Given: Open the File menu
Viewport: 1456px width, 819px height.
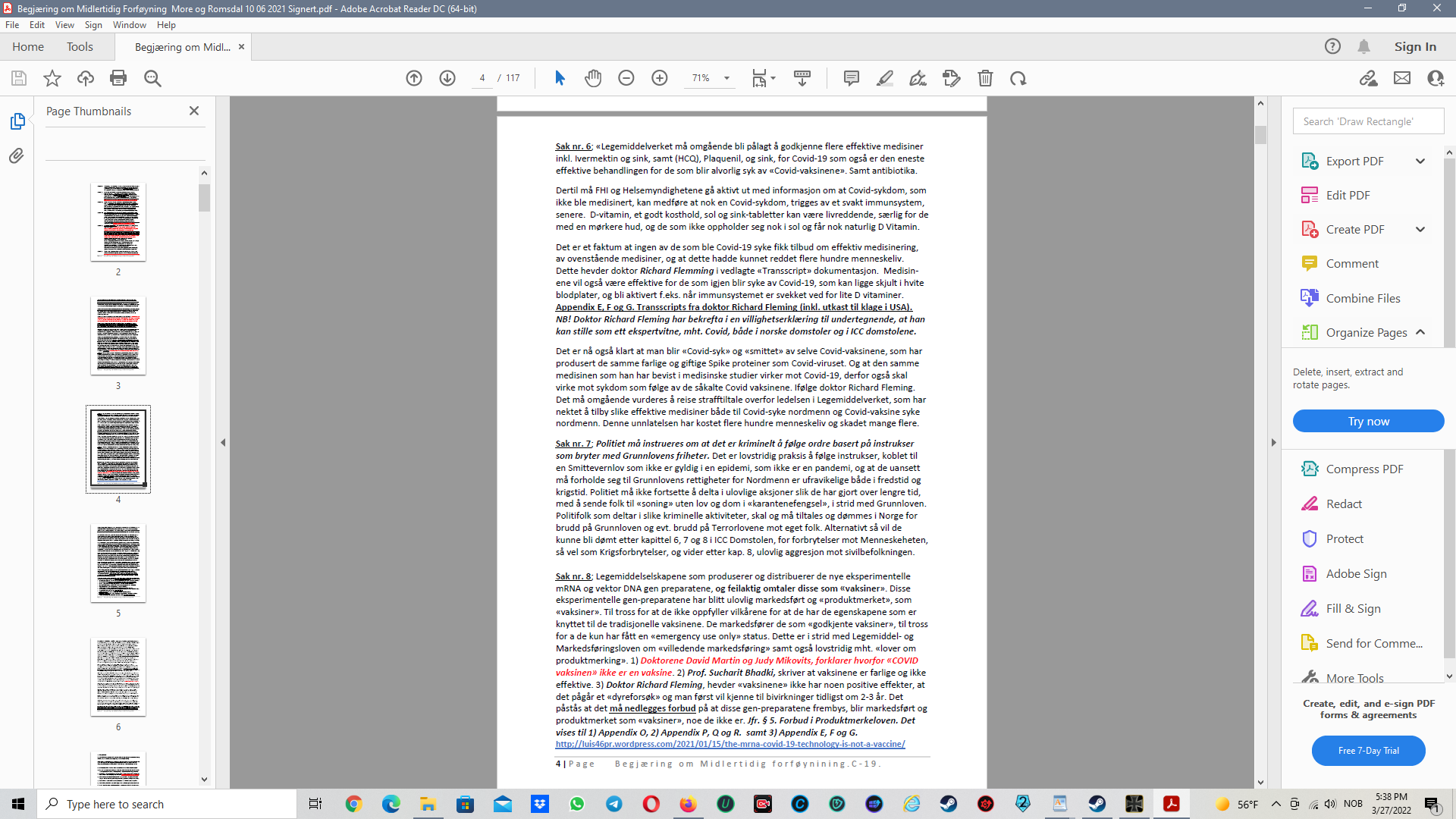Looking at the screenshot, I should coord(12,25).
